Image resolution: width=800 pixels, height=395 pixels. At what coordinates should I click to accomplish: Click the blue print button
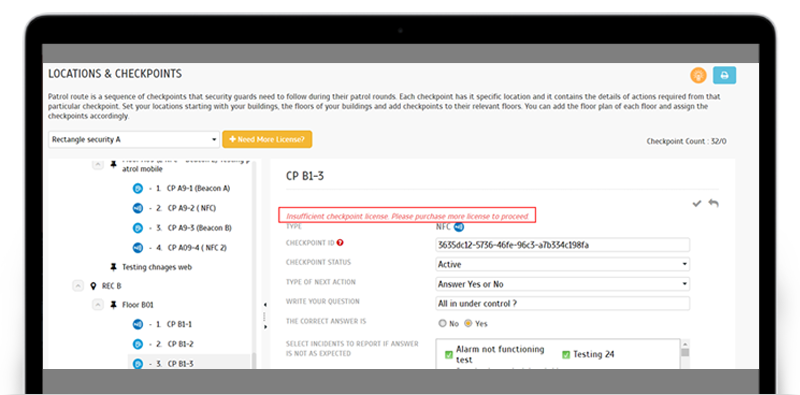pos(724,75)
